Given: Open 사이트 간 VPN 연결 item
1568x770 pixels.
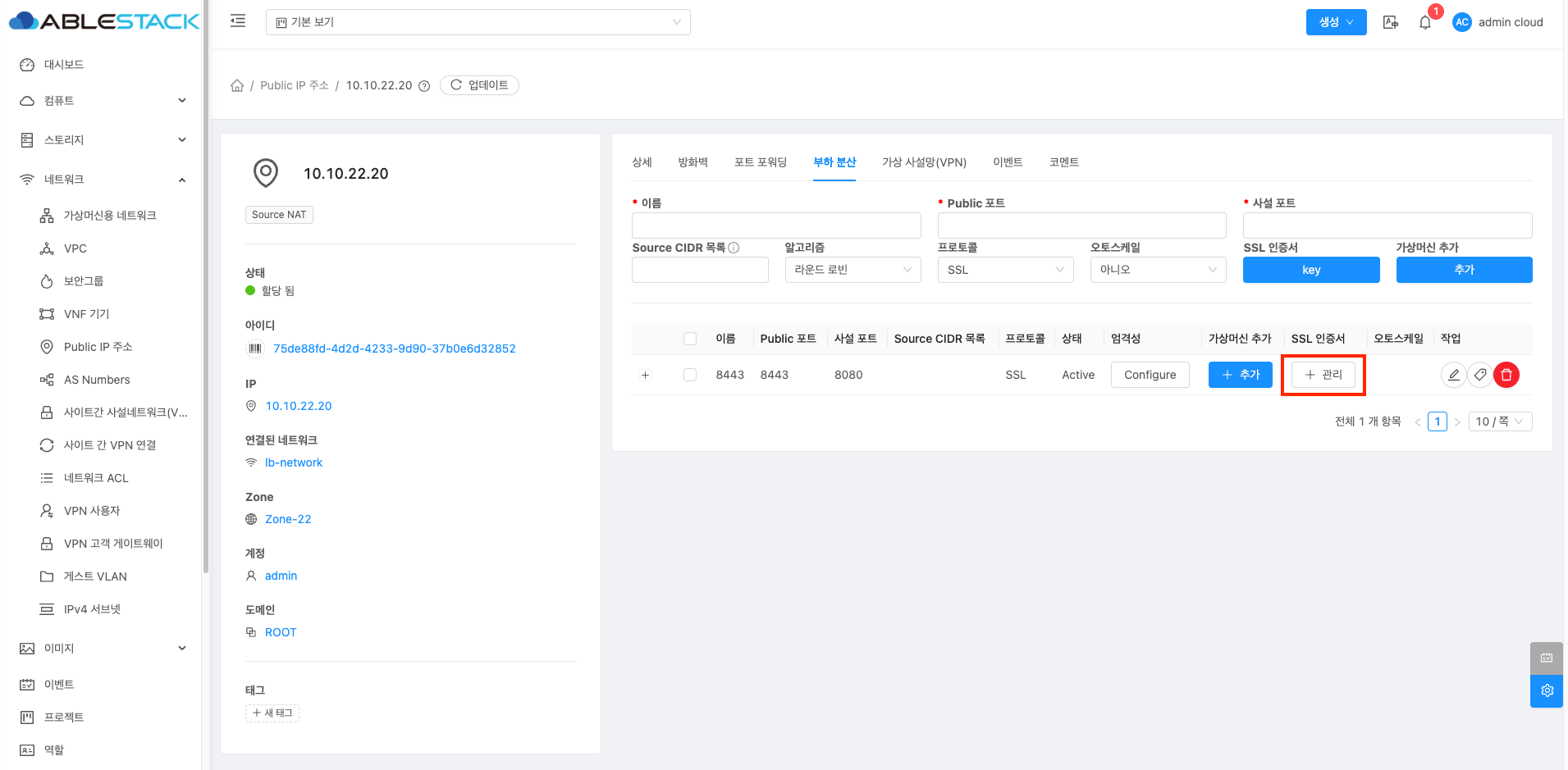Looking at the screenshot, I should coord(110,445).
